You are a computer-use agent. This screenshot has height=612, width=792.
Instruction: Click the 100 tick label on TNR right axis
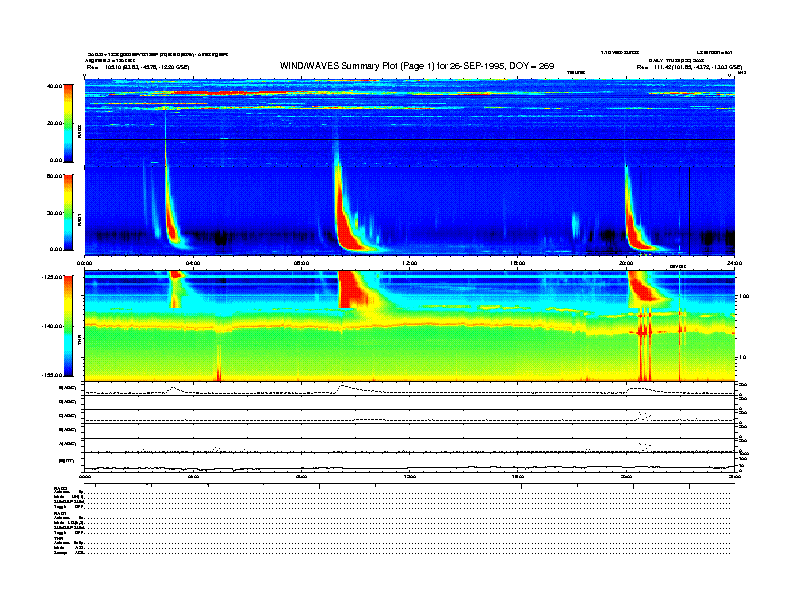pos(745,296)
